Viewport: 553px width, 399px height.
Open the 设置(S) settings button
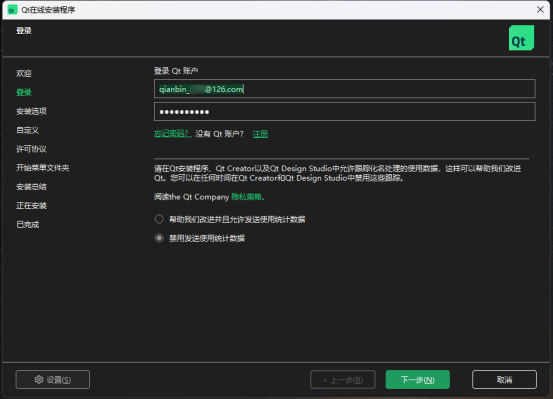53,380
